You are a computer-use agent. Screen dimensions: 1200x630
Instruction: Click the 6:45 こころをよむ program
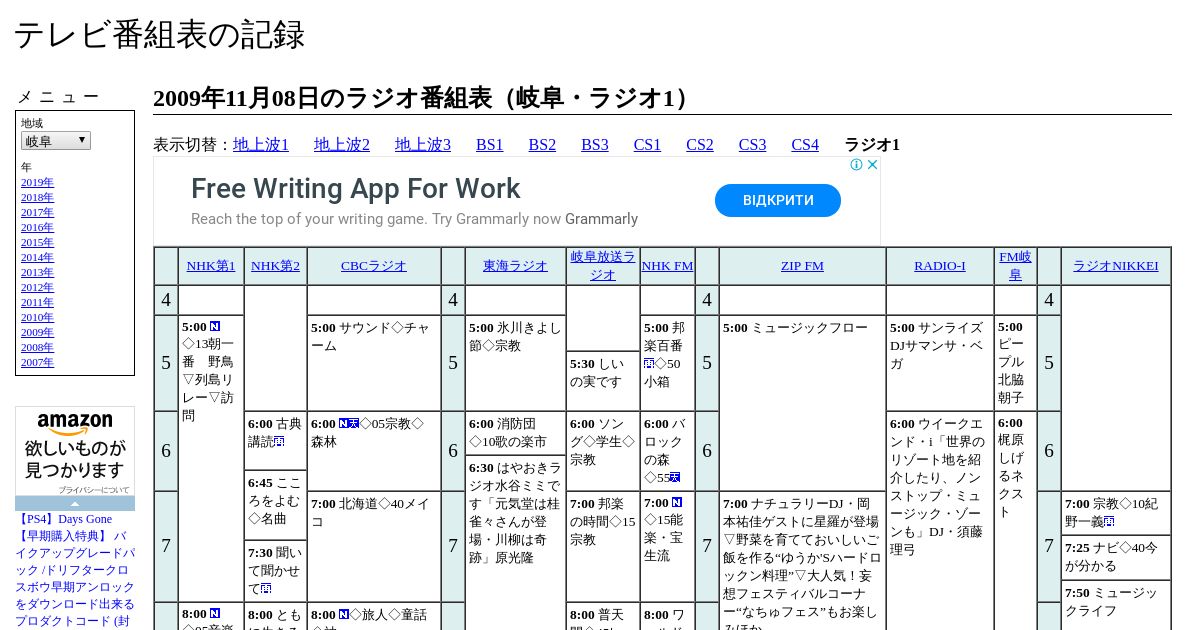pyautogui.click(x=275, y=505)
